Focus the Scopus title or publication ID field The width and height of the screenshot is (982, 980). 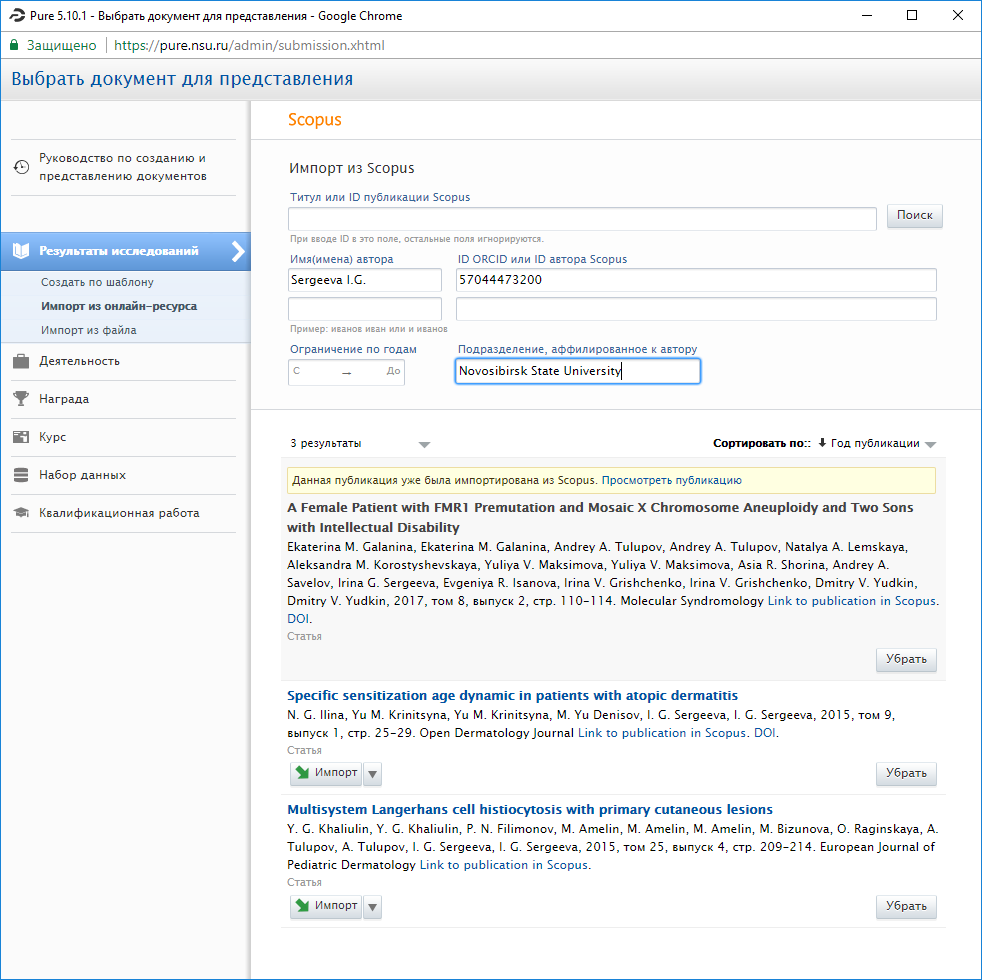click(x=582, y=219)
